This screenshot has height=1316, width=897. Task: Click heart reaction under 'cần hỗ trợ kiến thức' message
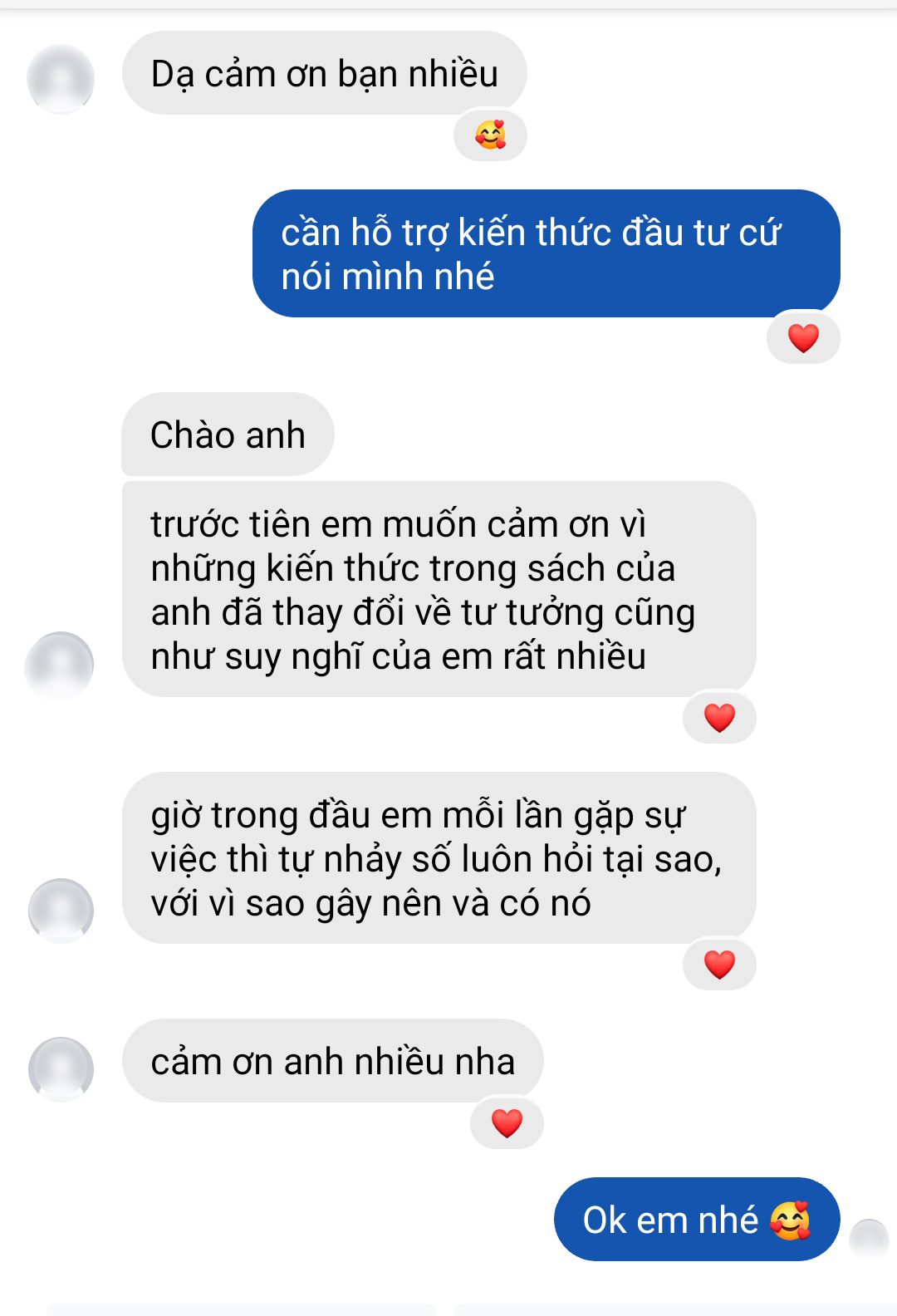click(x=803, y=338)
